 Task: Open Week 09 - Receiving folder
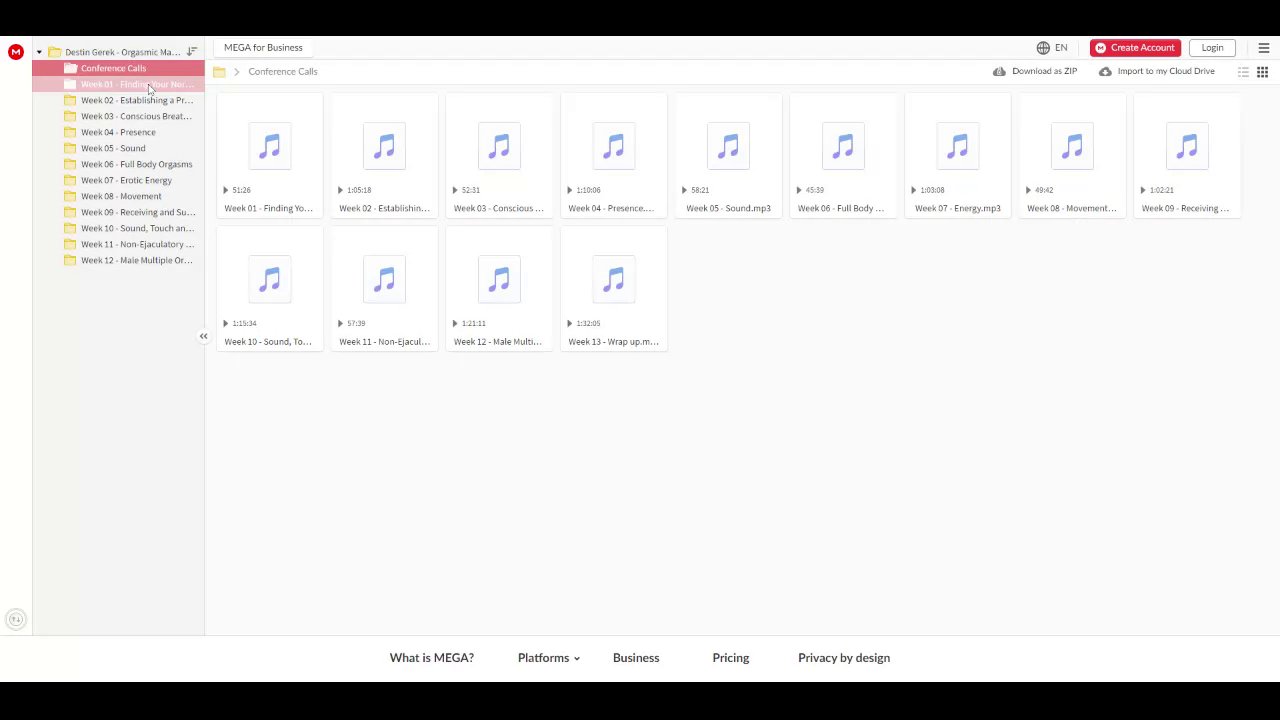[118, 212]
